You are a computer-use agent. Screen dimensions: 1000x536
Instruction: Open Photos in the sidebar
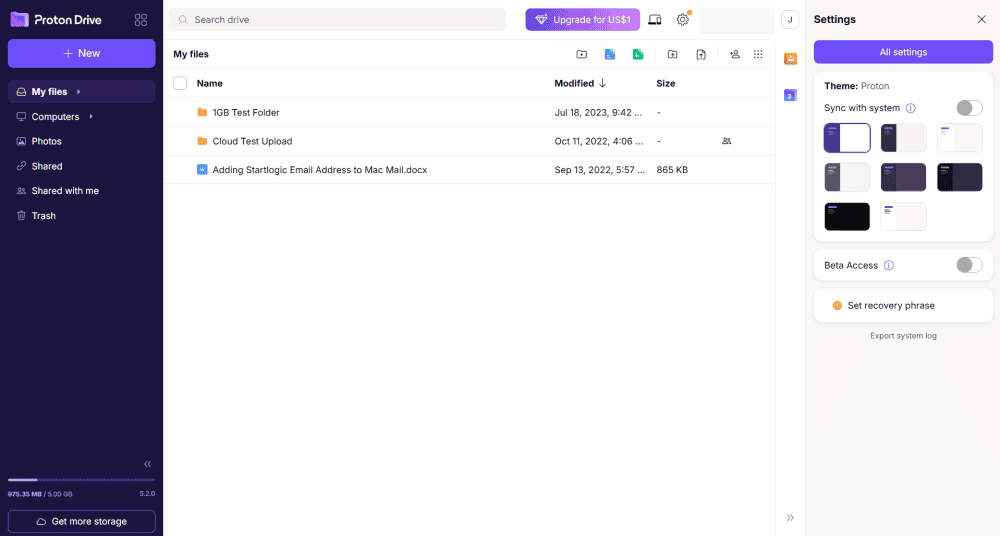46,141
